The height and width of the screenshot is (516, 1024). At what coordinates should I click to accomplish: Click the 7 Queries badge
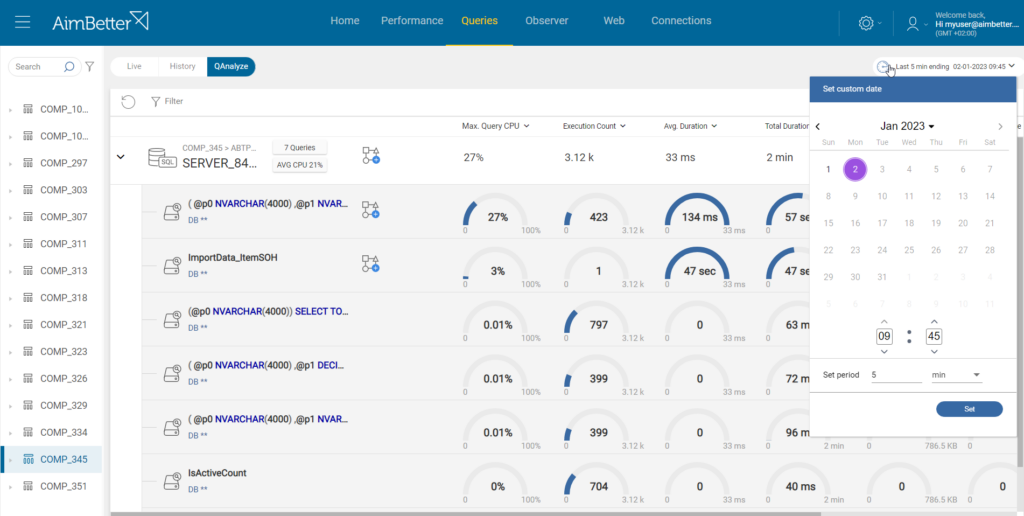(x=299, y=148)
